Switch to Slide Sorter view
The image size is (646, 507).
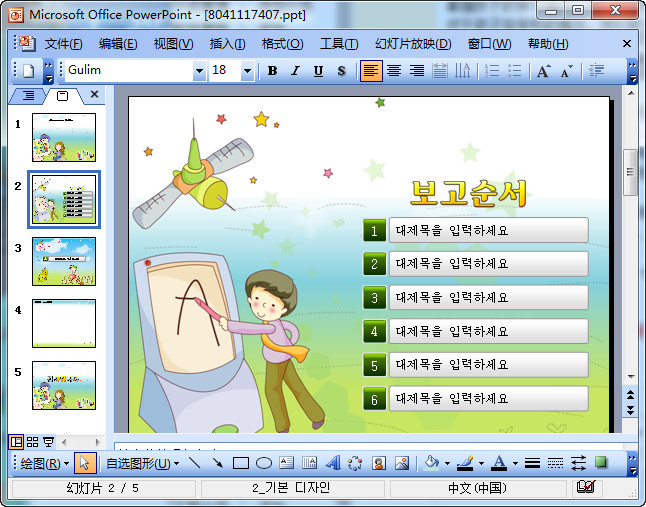32,442
